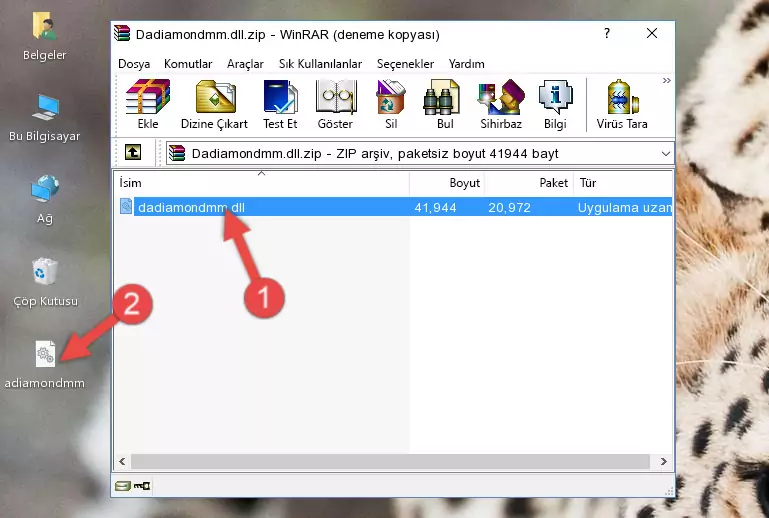
Task: Click dadiamondmm.dll file icon in list
Action: pos(126,207)
